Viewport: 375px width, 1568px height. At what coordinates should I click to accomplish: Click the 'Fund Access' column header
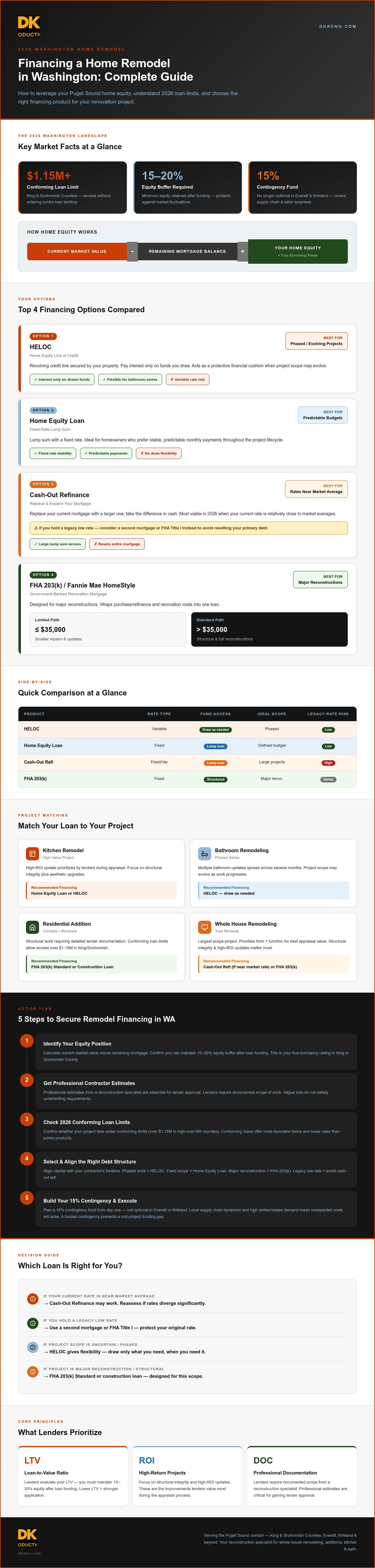216,714
